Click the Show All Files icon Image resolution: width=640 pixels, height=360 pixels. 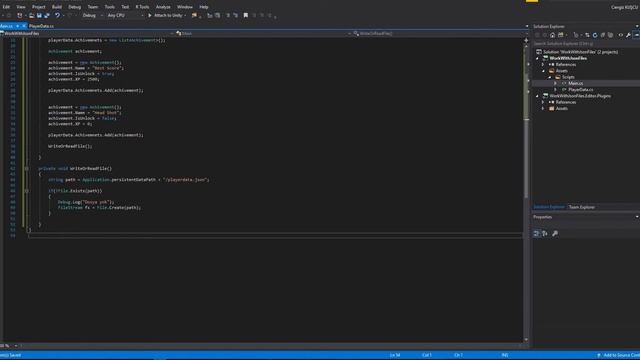(x=611, y=35)
